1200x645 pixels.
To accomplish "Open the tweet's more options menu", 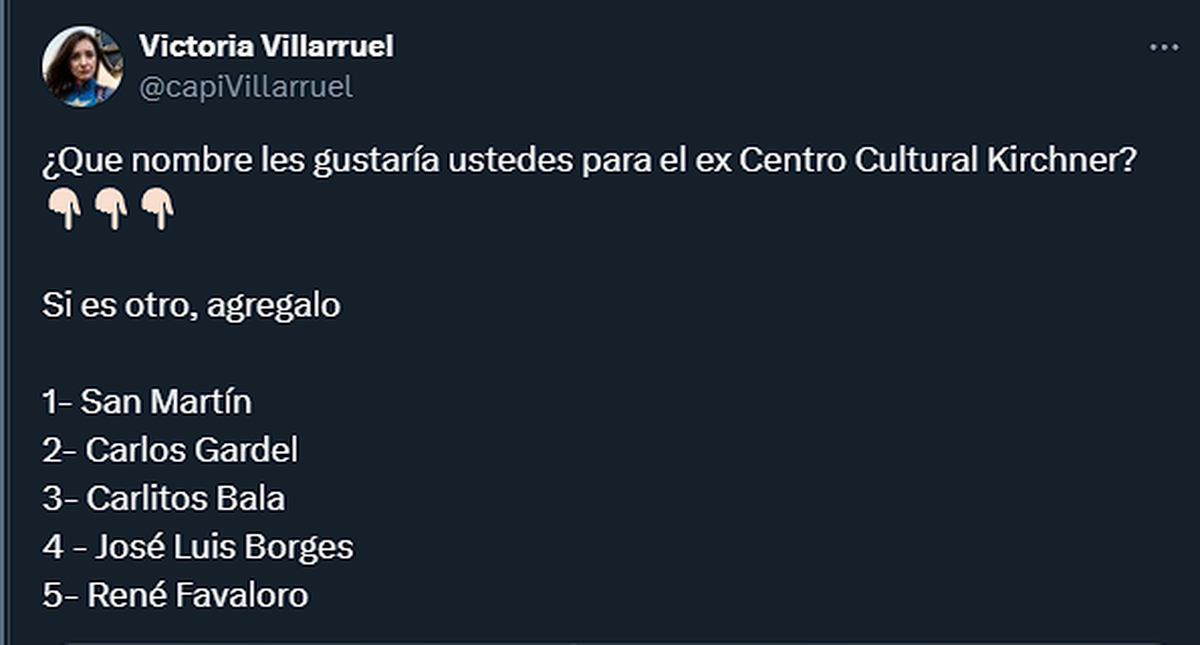I will [1164, 48].
